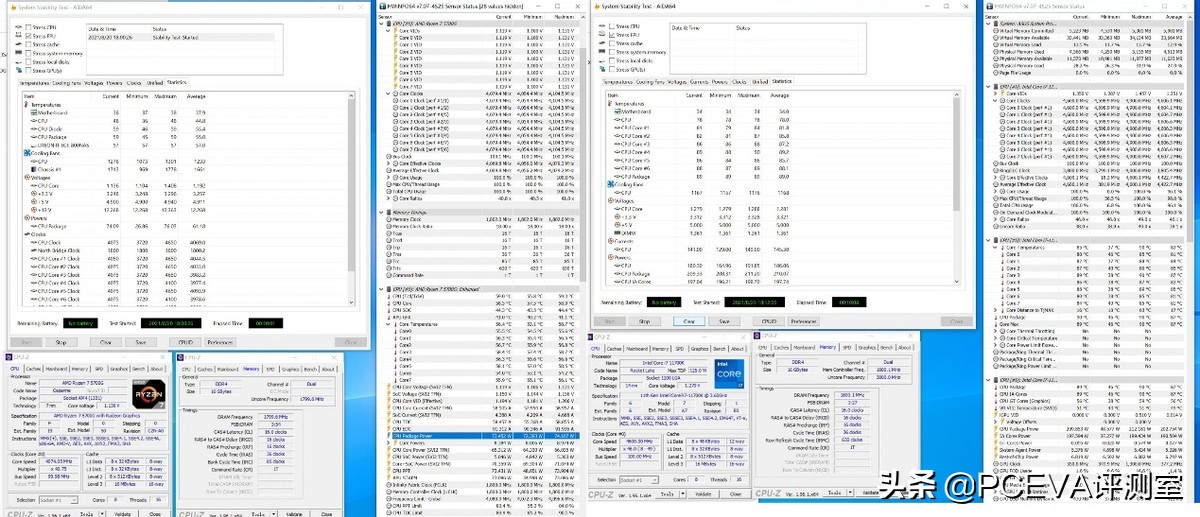Click Cooling Fans icon above Chassis #1 row
1200x517 pixels.
pyautogui.click(x=27, y=152)
